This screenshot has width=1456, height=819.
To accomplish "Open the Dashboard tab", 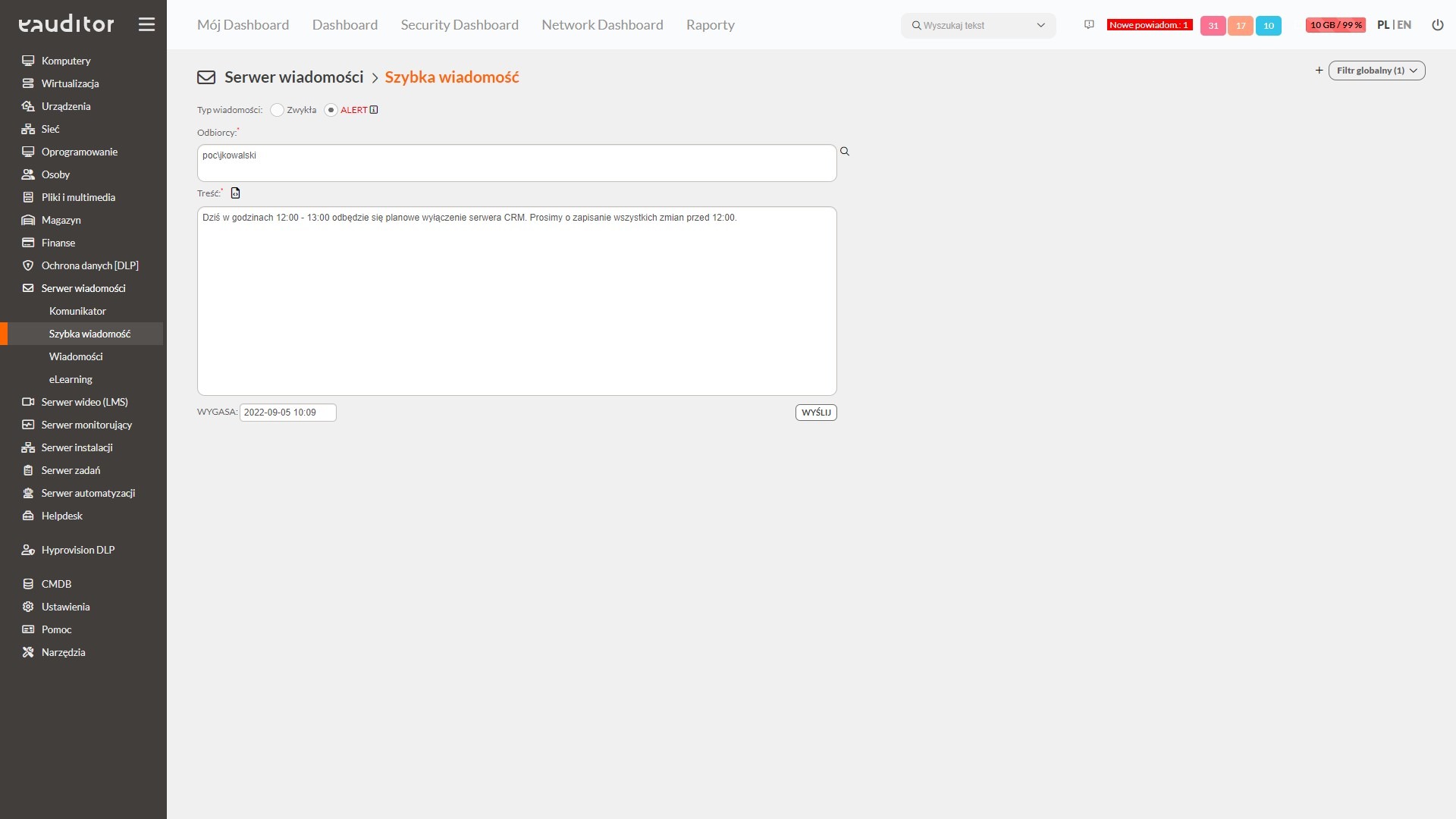I will (x=345, y=25).
